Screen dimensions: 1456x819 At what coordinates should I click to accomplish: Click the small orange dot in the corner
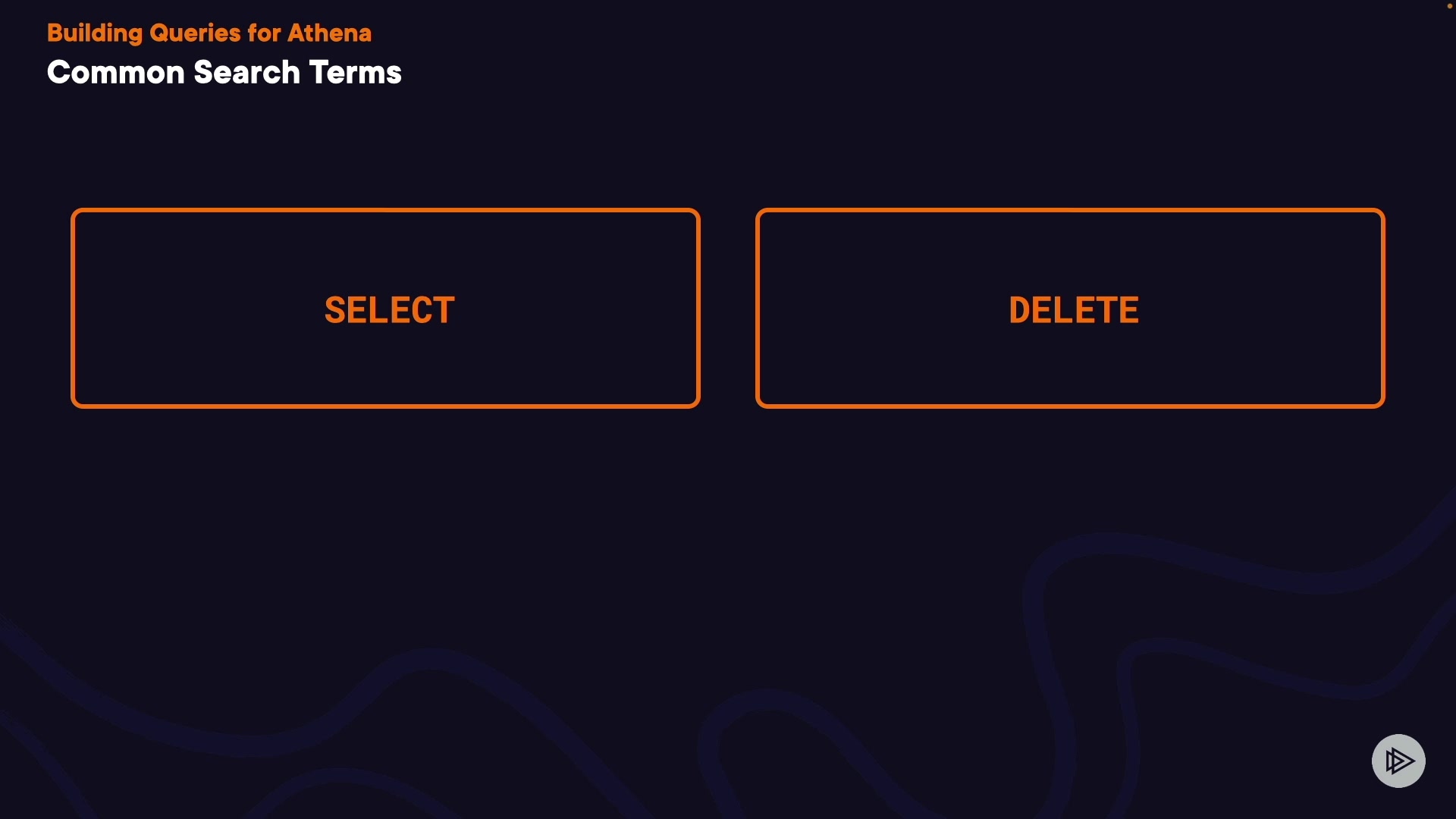coord(1449,6)
